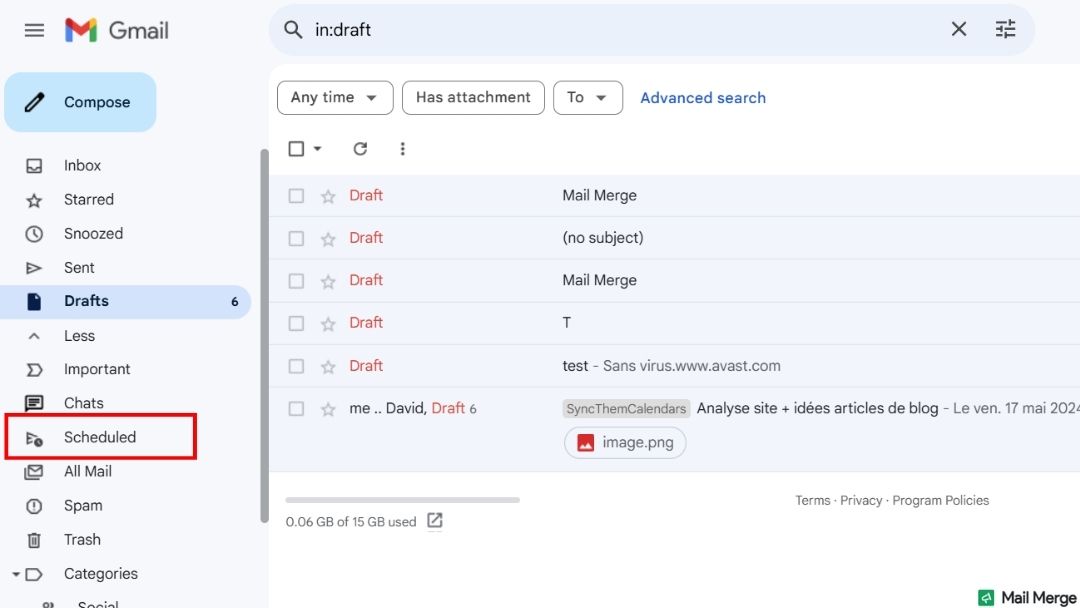Click in the search input field
Screen dimensions: 1080x608
point(627,30)
